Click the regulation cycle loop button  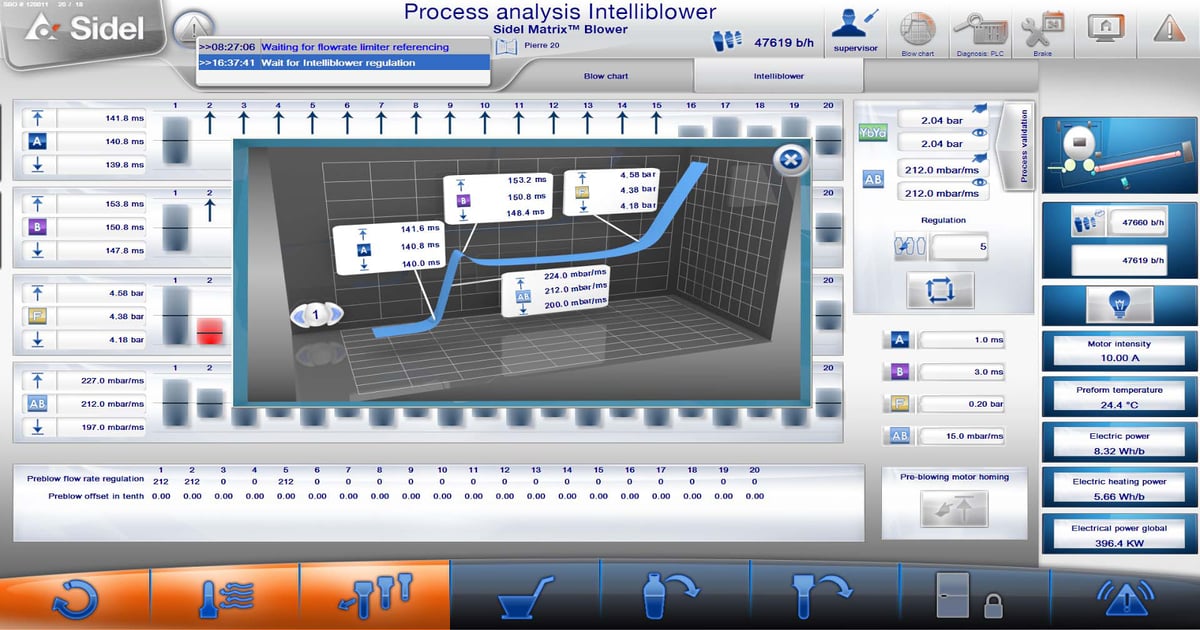(x=940, y=290)
